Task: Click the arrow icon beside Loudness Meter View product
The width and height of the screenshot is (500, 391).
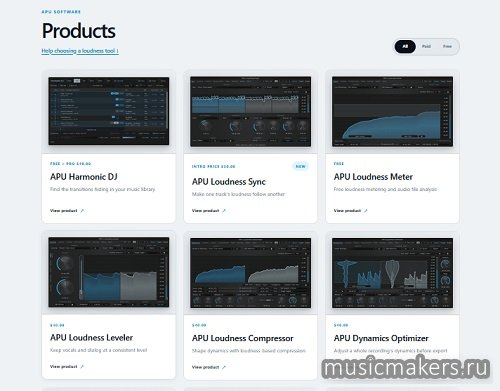Action: (366, 211)
